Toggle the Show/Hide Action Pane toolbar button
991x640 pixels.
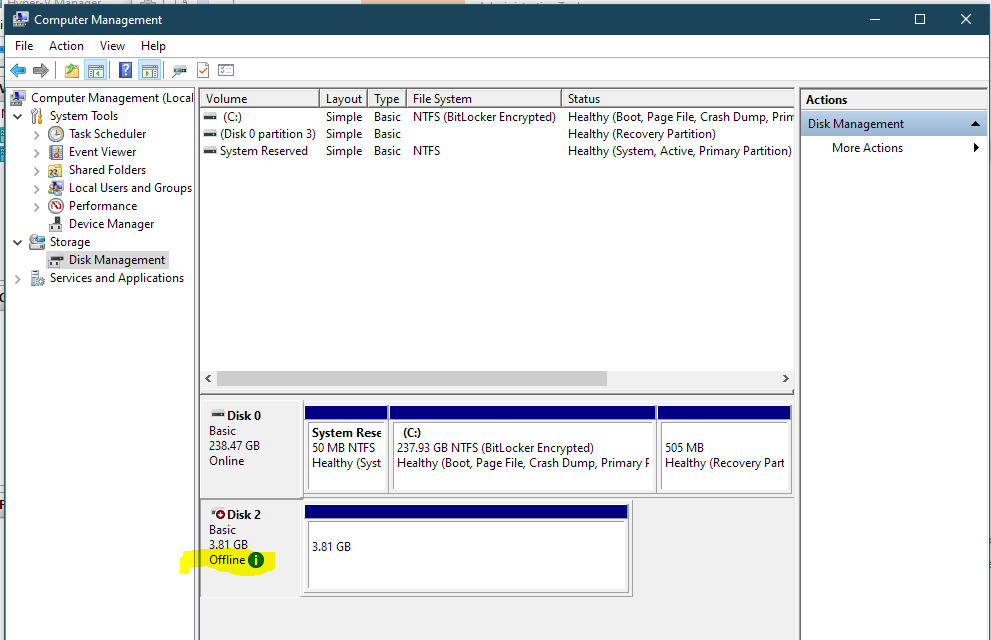click(x=149, y=70)
